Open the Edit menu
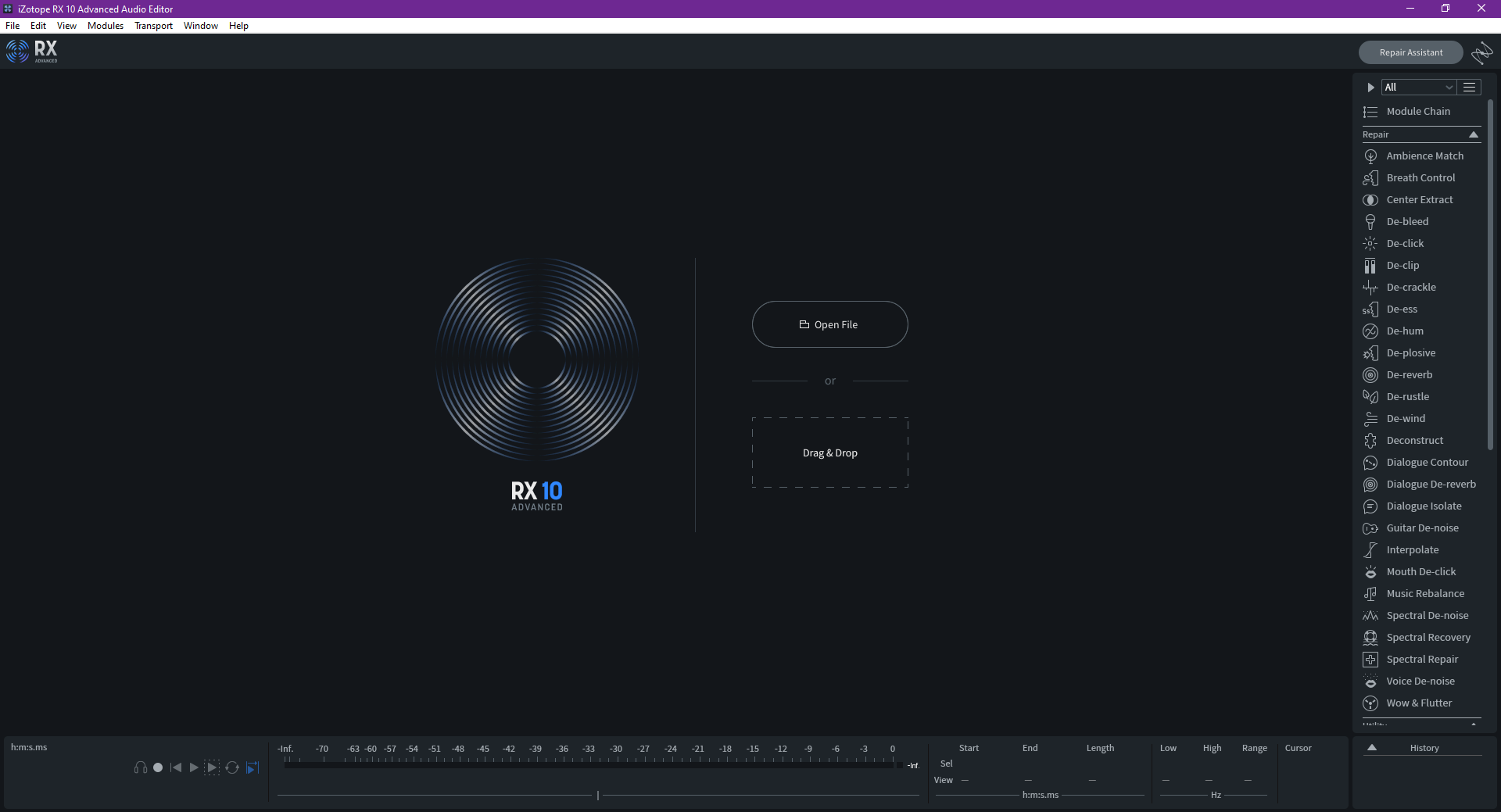 (x=38, y=26)
